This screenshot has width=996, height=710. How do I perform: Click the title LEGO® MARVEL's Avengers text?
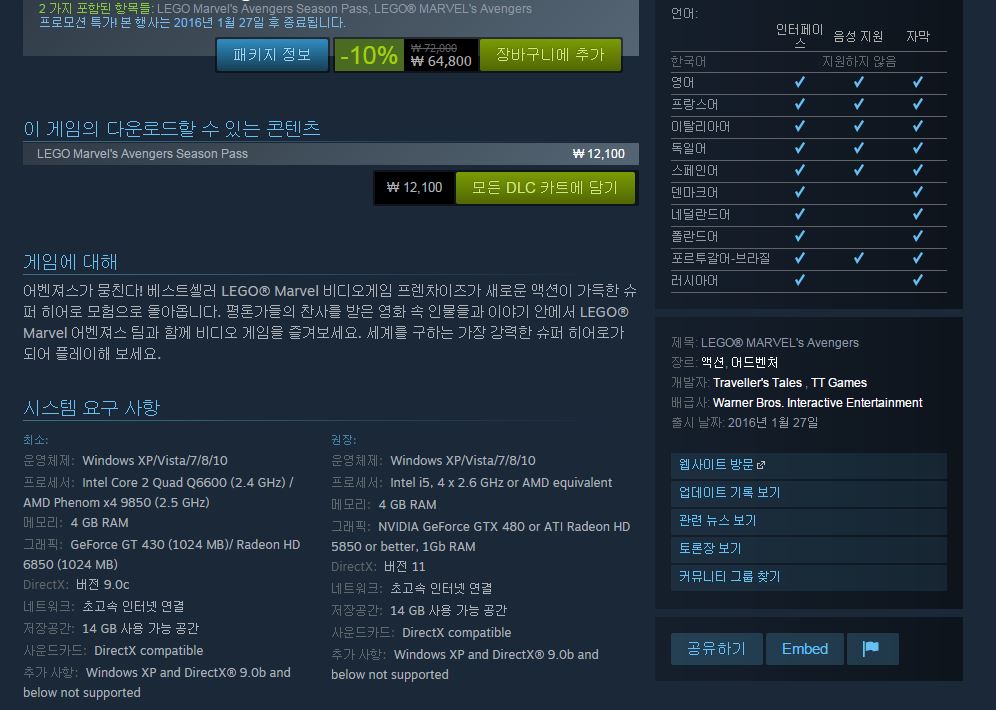click(x=780, y=342)
